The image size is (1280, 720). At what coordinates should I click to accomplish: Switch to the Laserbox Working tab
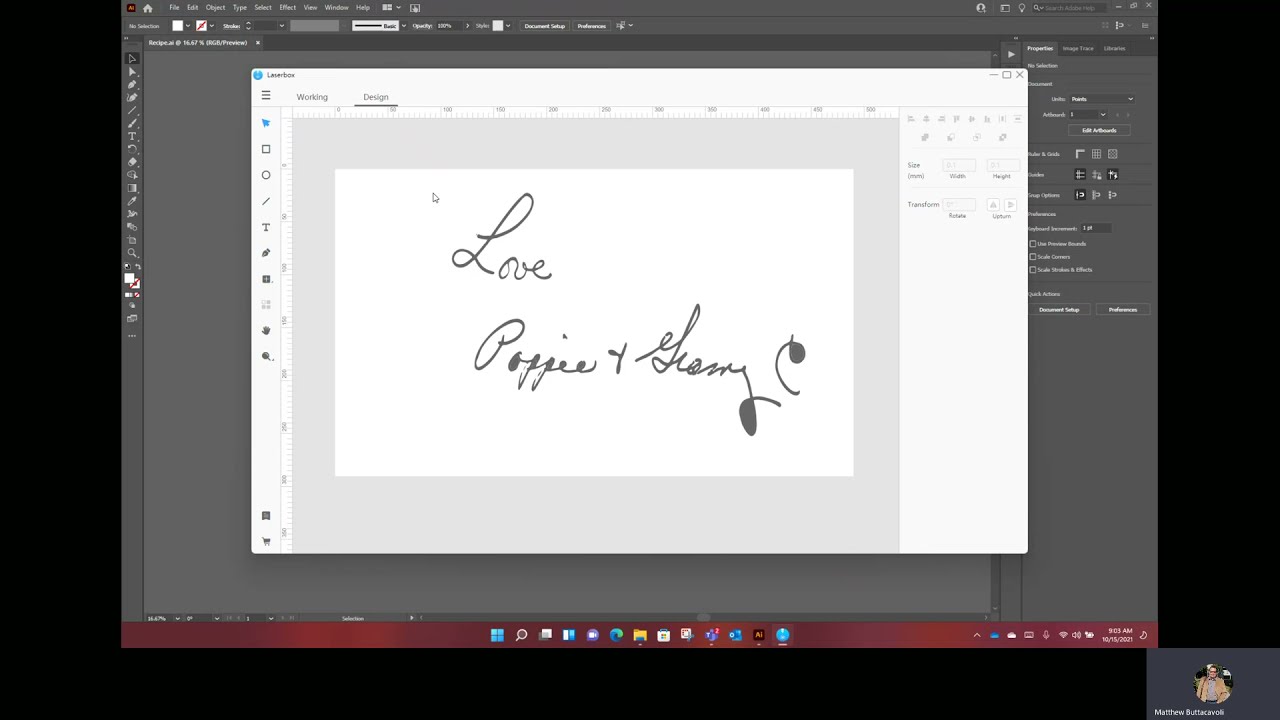312,97
